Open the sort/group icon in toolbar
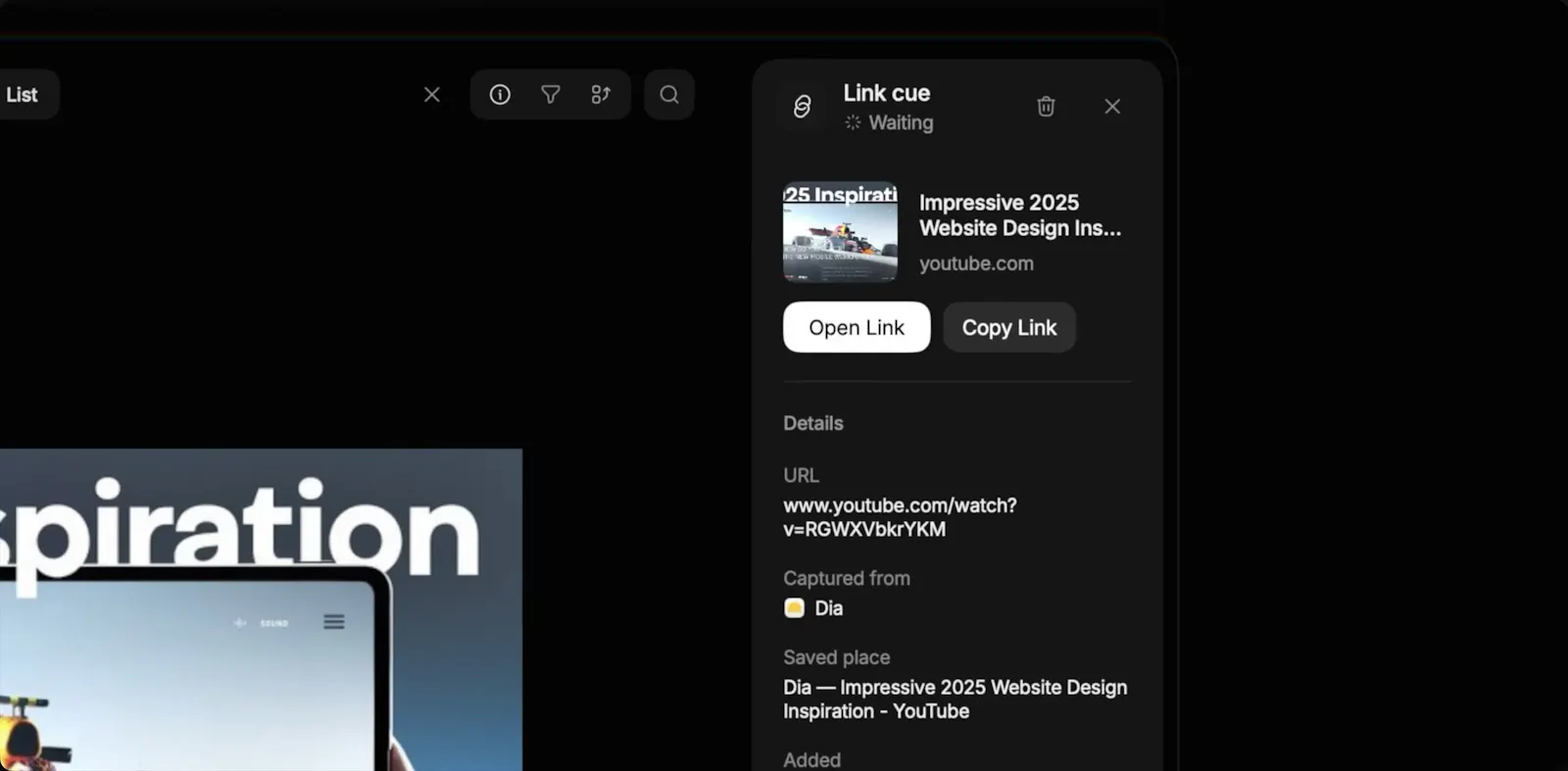This screenshot has width=1568, height=771. (601, 94)
